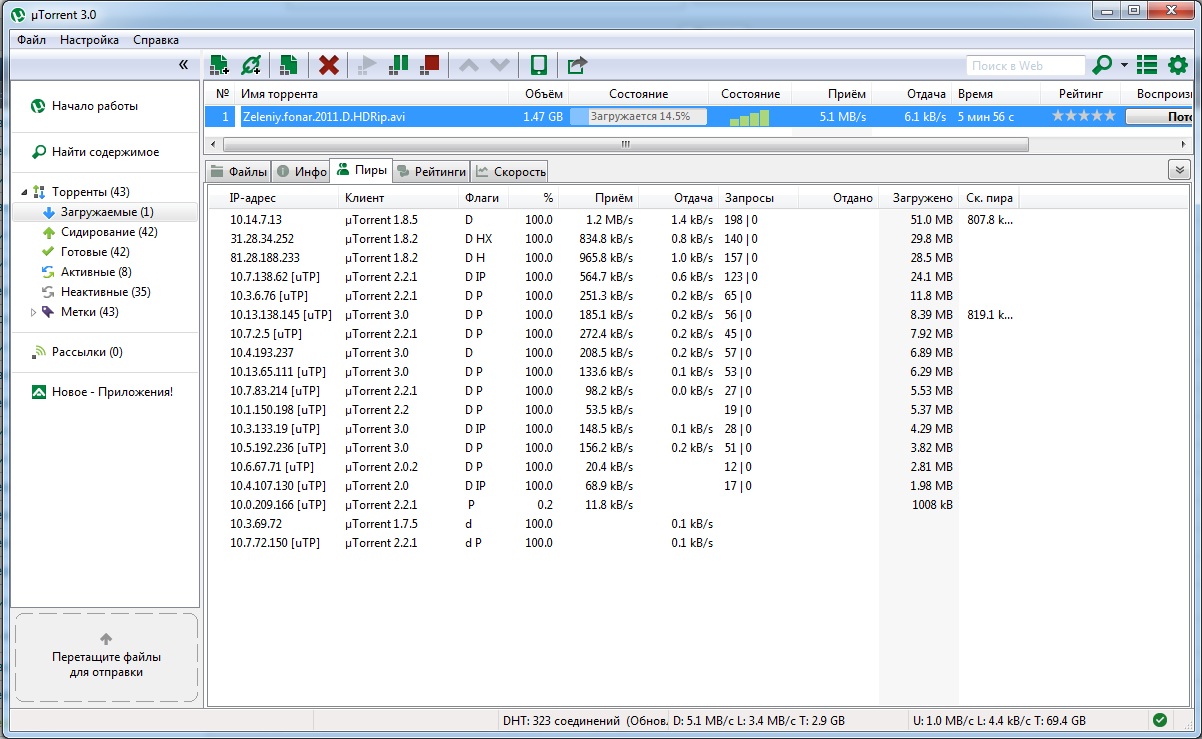
Task: Click green checkmark network status icon
Action: pos(1159,720)
